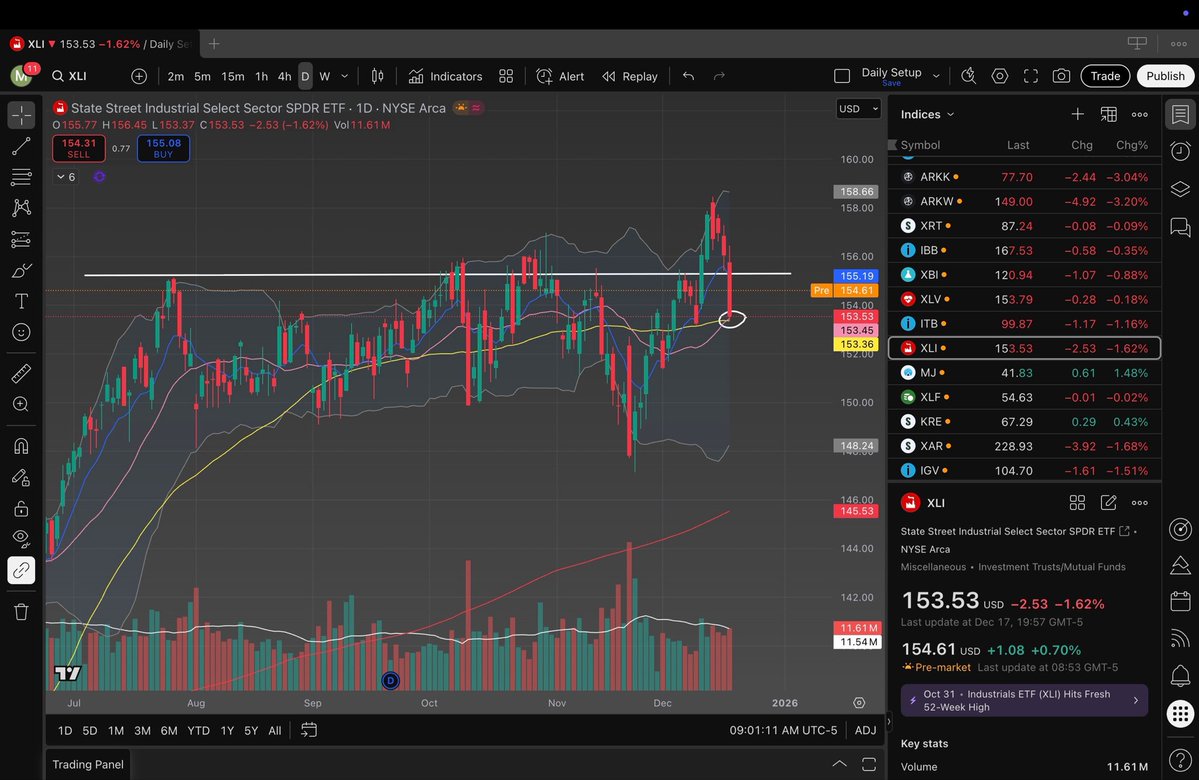Viewport: 1199px width, 780px height.
Task: Switch to 15m timeframe
Action: pyautogui.click(x=232, y=76)
